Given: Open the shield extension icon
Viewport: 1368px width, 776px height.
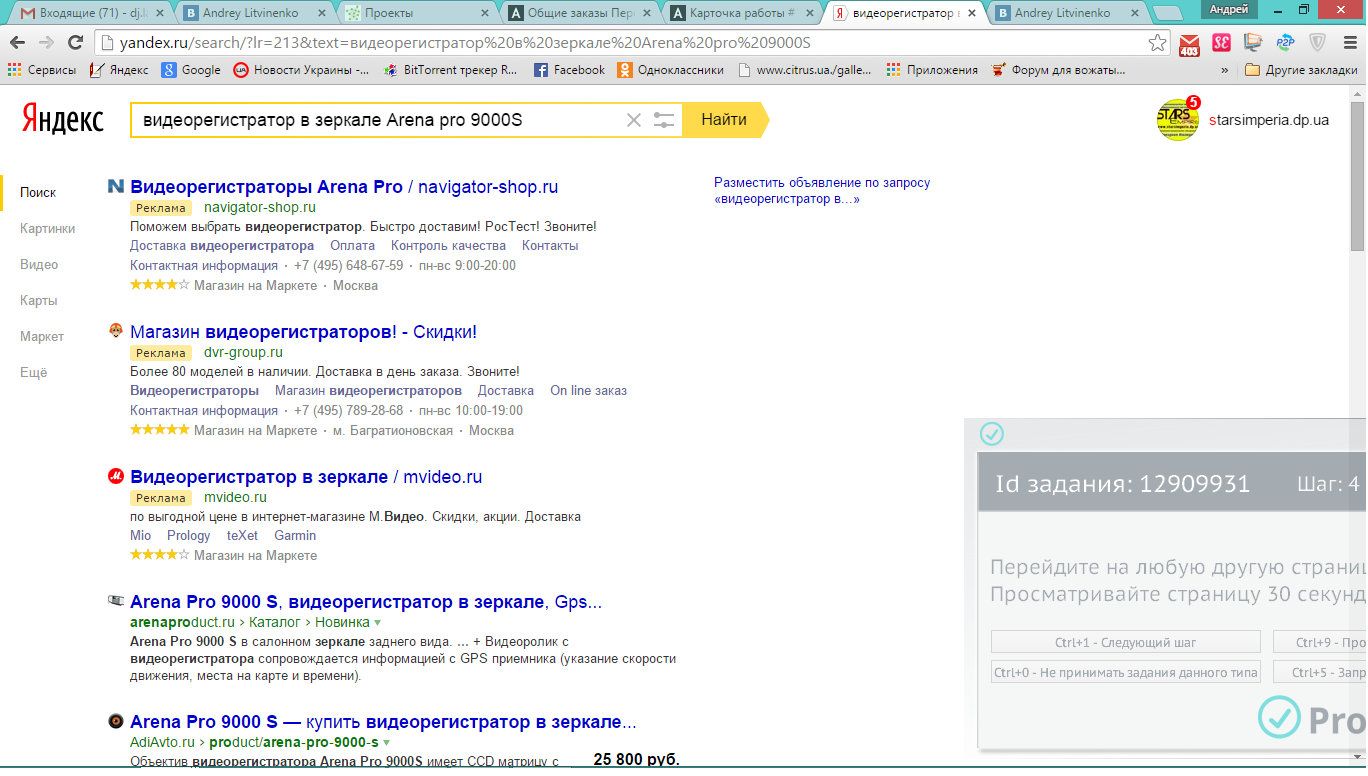Looking at the screenshot, I should click(x=1318, y=43).
